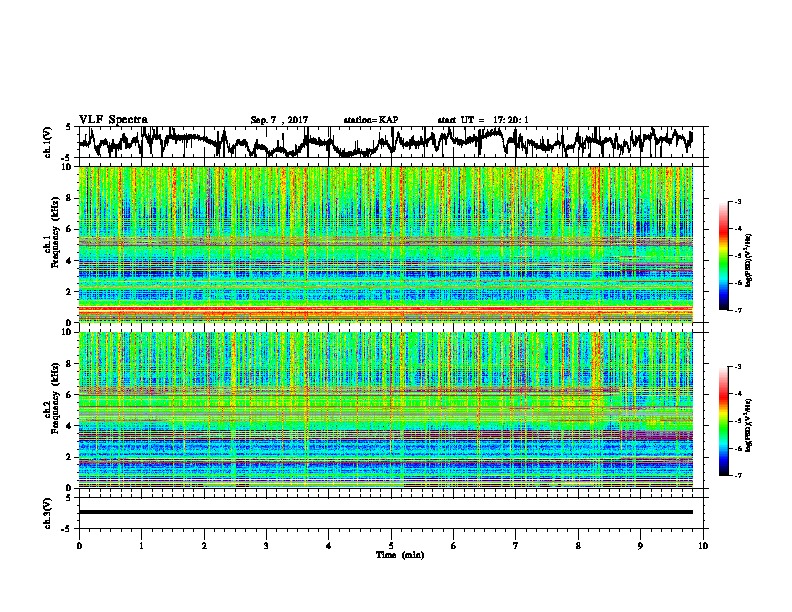The width and height of the screenshot is (792, 612).
Task: Click the "station=KAP" header label
Action: click(370, 120)
